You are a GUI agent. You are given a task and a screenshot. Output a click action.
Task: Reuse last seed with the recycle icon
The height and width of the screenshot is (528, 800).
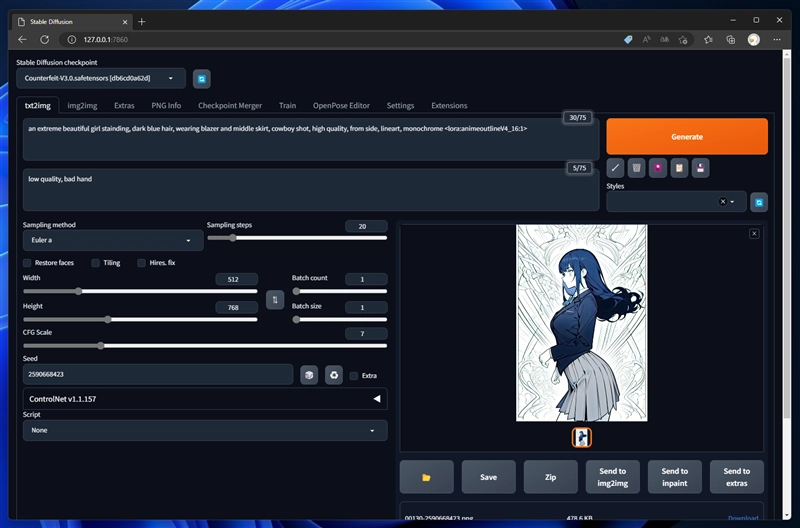(334, 375)
